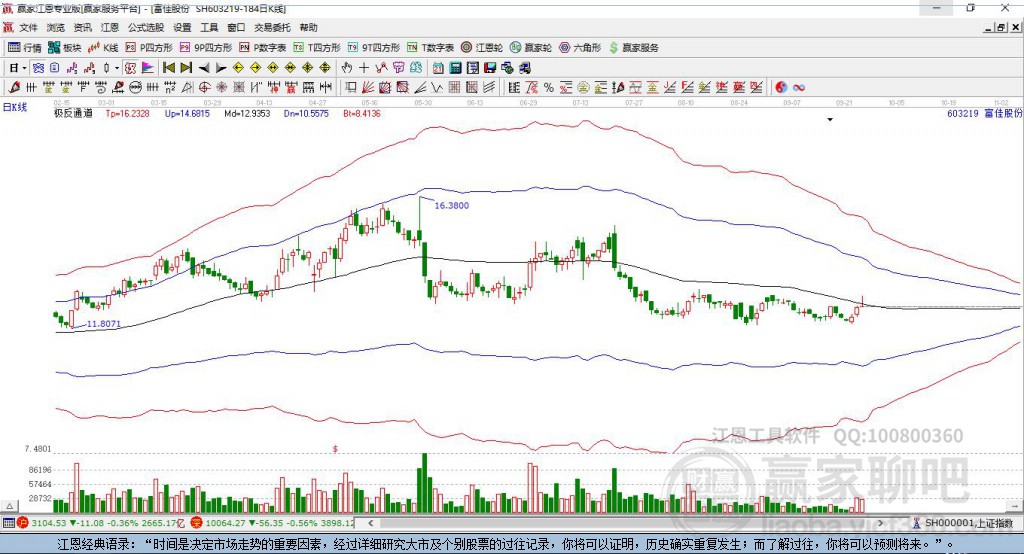Viewport: 1024px width, 554px height.
Task: Select the circle target drawing tool
Action: 204,88
